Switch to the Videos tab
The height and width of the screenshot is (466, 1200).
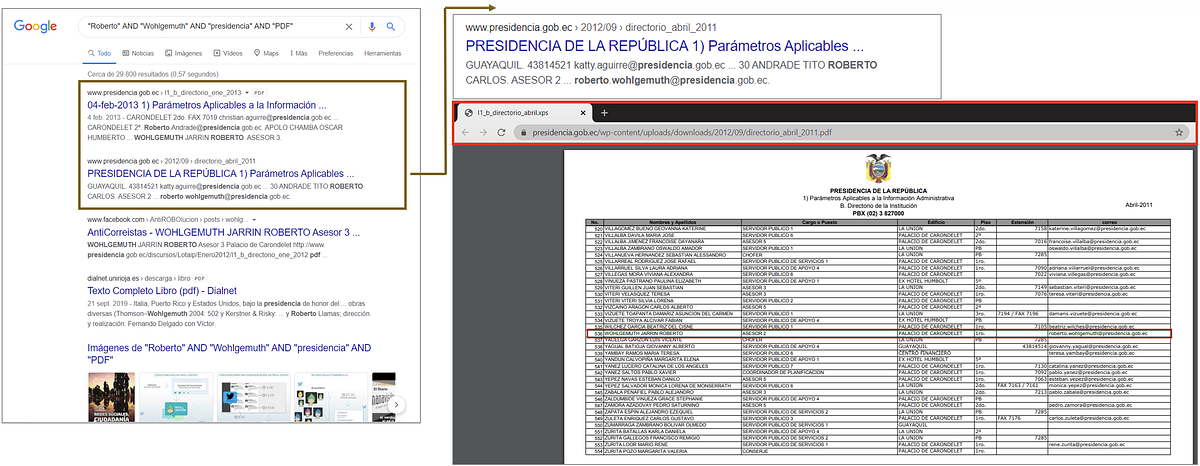click(x=228, y=52)
